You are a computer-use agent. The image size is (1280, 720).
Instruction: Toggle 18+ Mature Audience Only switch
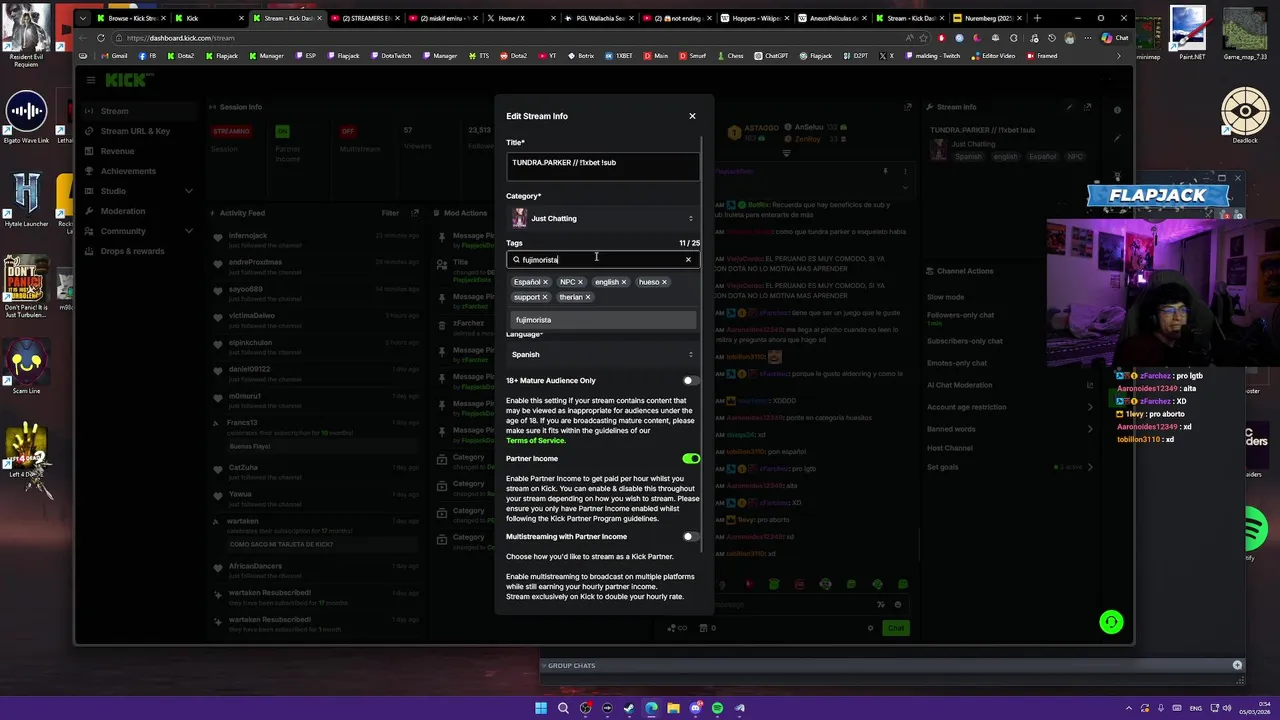pos(690,381)
